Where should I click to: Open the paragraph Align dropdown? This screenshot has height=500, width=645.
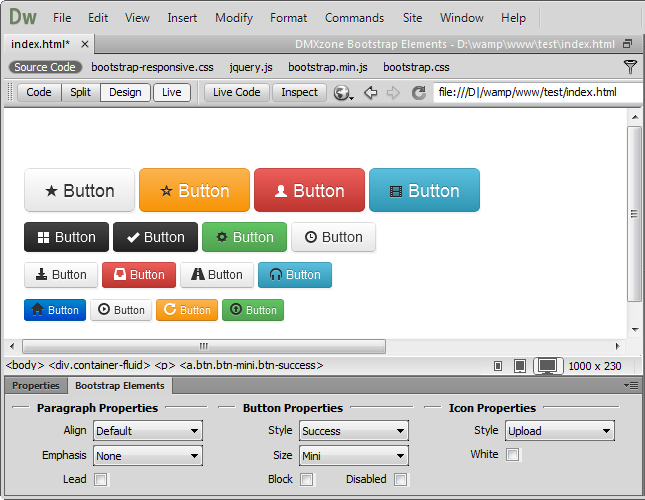click(x=148, y=431)
